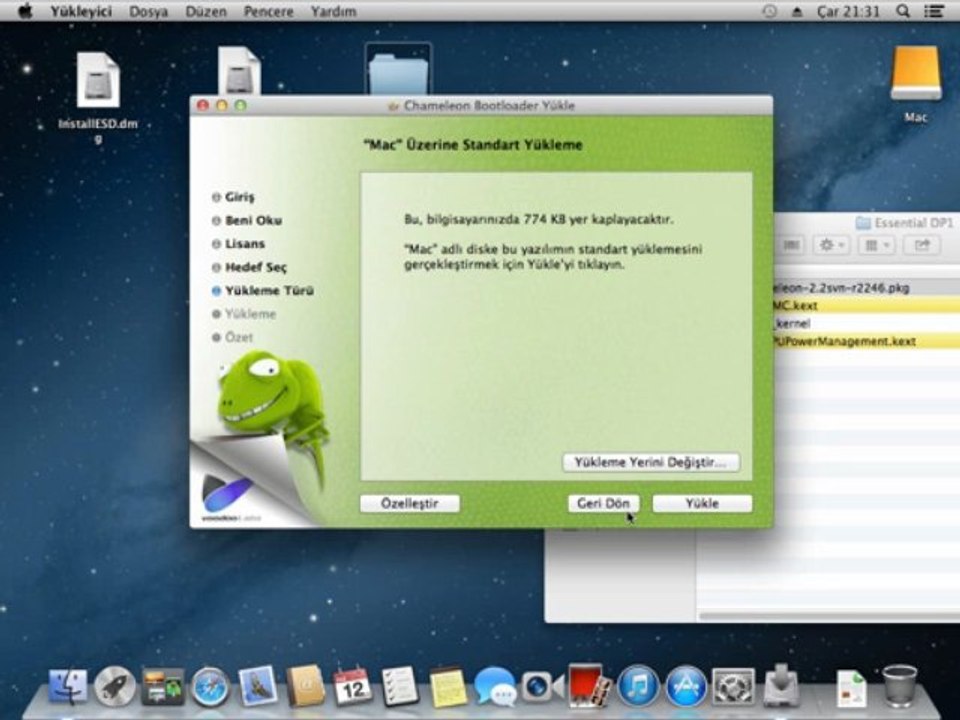This screenshot has height=720, width=960.
Task: Open Calendar icon showing 12
Action: (x=353, y=687)
